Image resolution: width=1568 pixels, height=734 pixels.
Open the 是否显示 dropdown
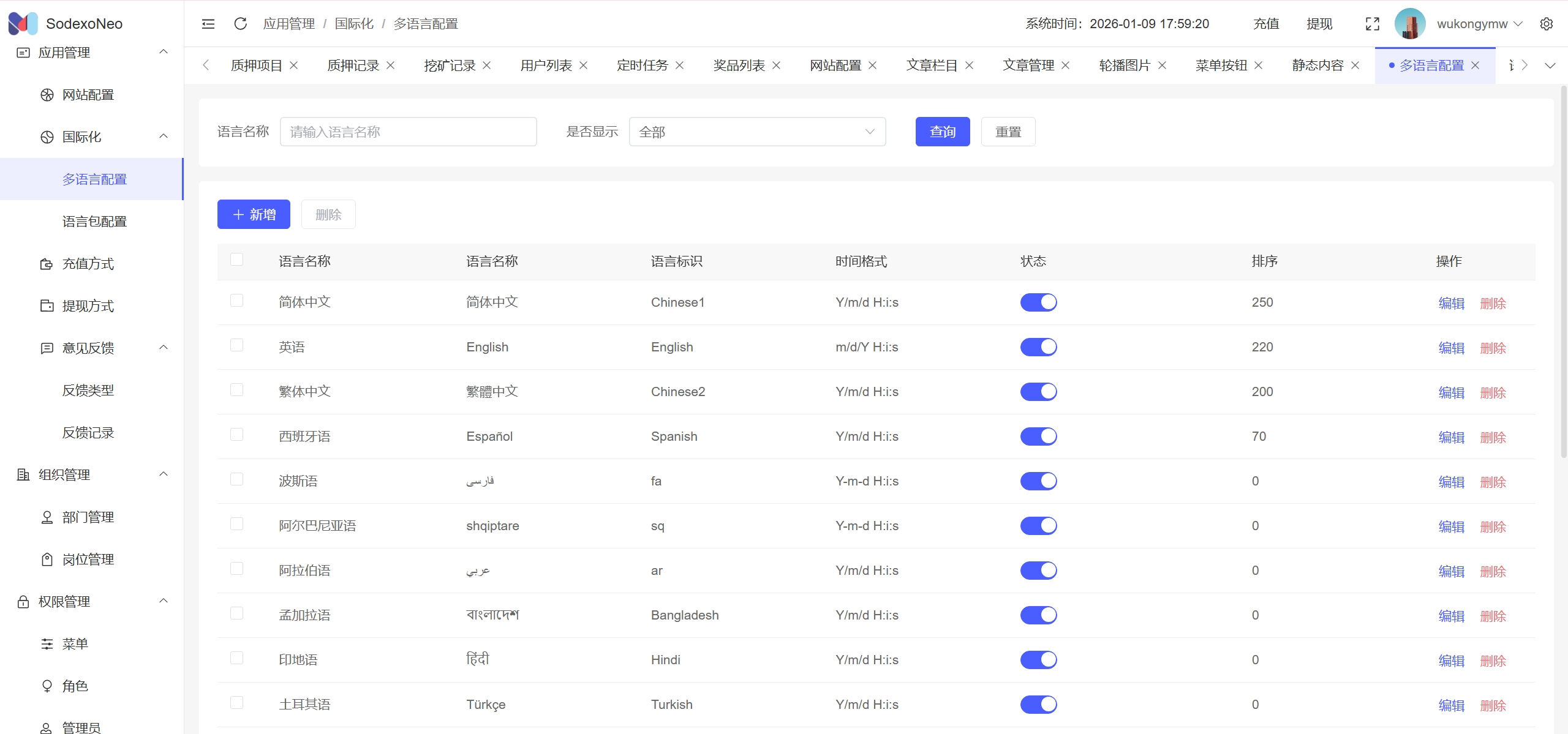[x=756, y=132]
